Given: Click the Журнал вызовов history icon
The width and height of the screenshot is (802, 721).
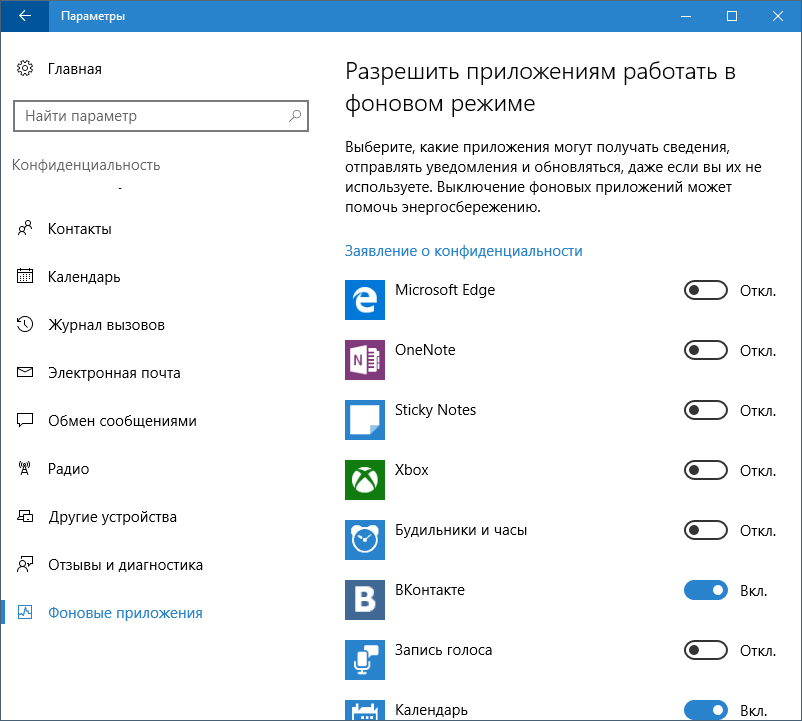Looking at the screenshot, I should click(x=25, y=324).
